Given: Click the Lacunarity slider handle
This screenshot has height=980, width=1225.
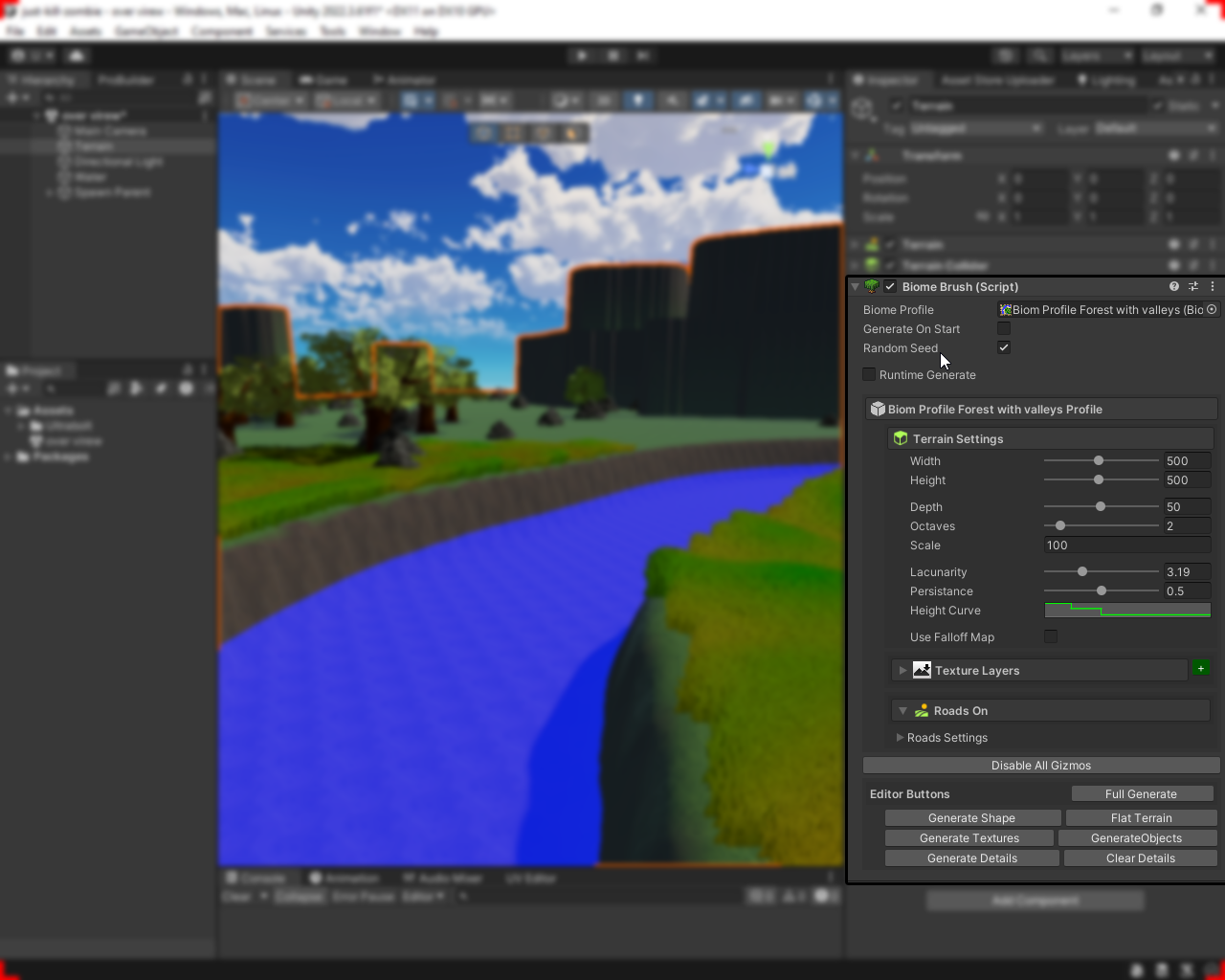Looking at the screenshot, I should tap(1082, 571).
